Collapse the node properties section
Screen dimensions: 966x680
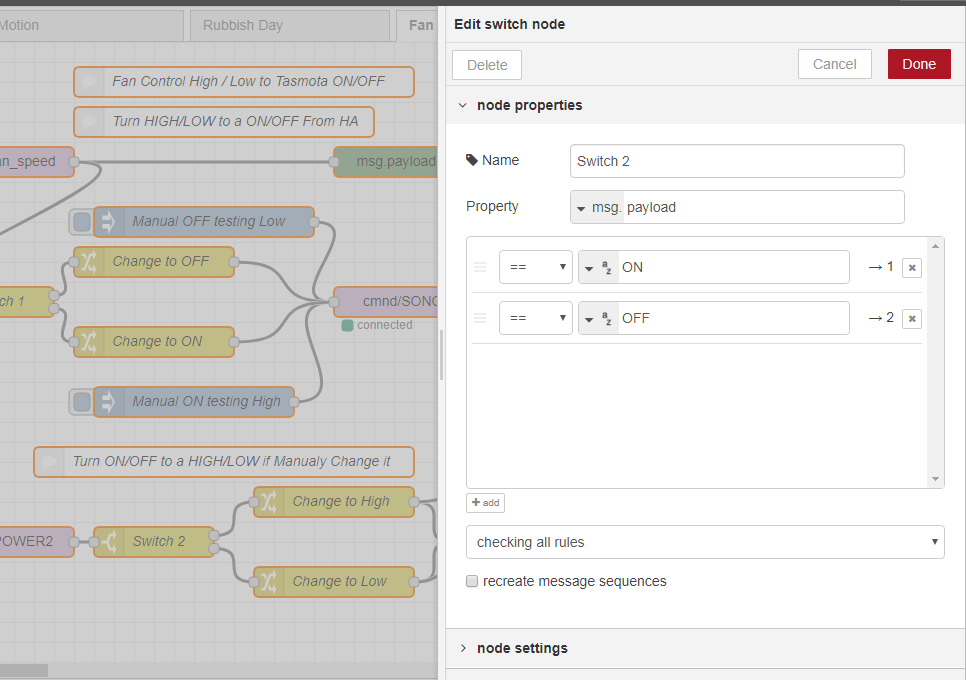point(529,105)
